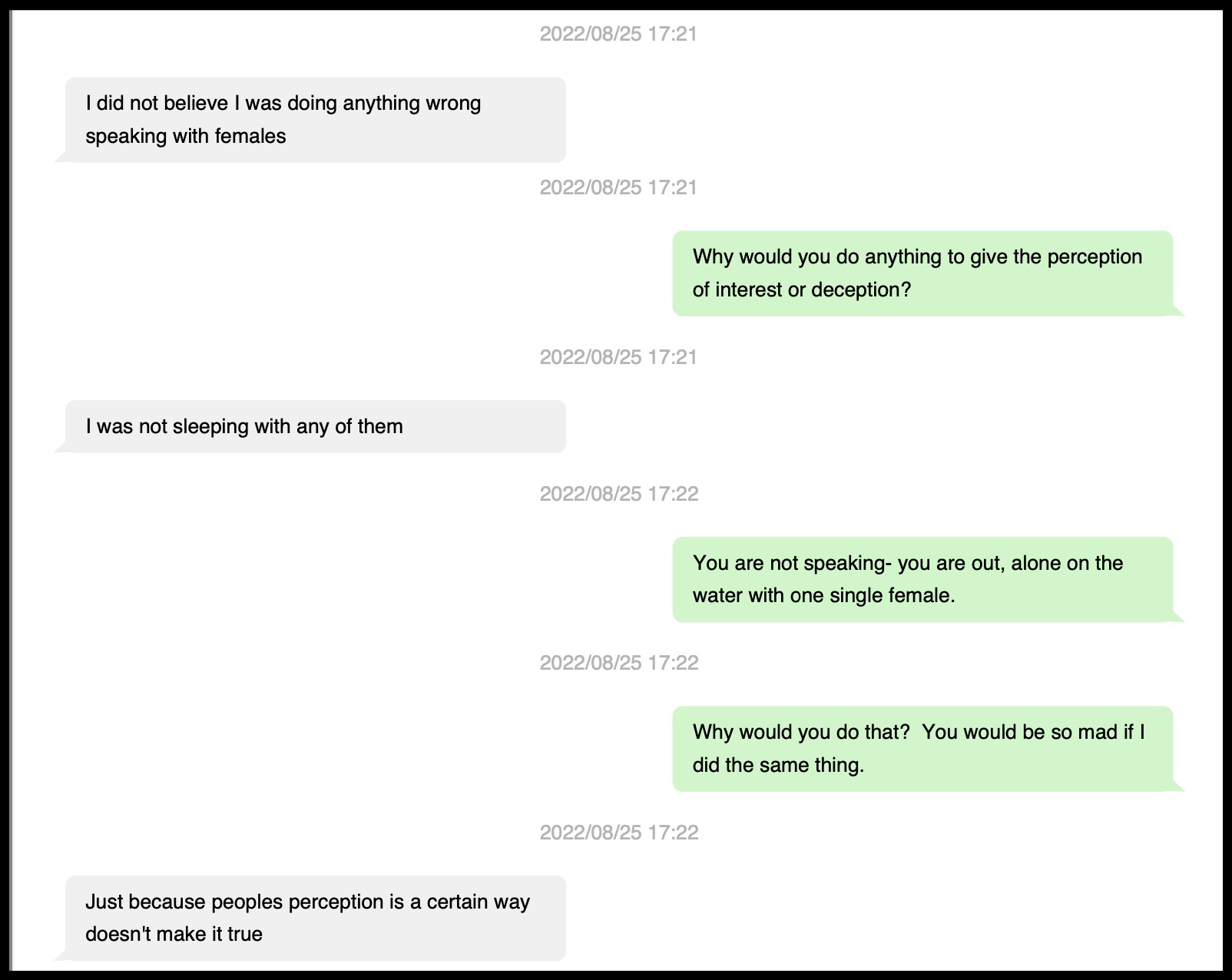Click the timestamp above "I was not sleeping" message
Viewport: 1232px width, 980px height.
618,357
